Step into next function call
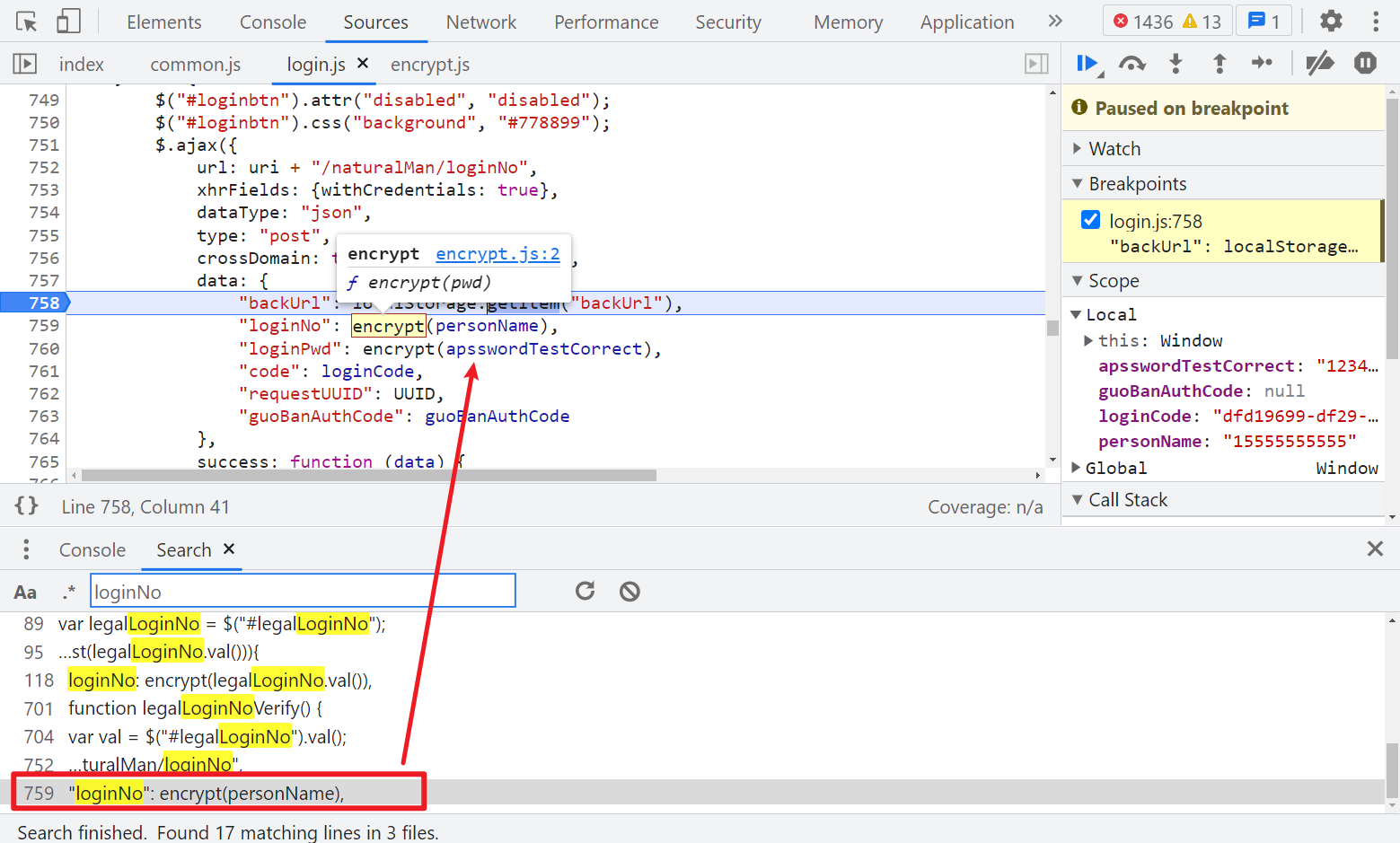Image resolution: width=1400 pixels, height=843 pixels. (1175, 64)
